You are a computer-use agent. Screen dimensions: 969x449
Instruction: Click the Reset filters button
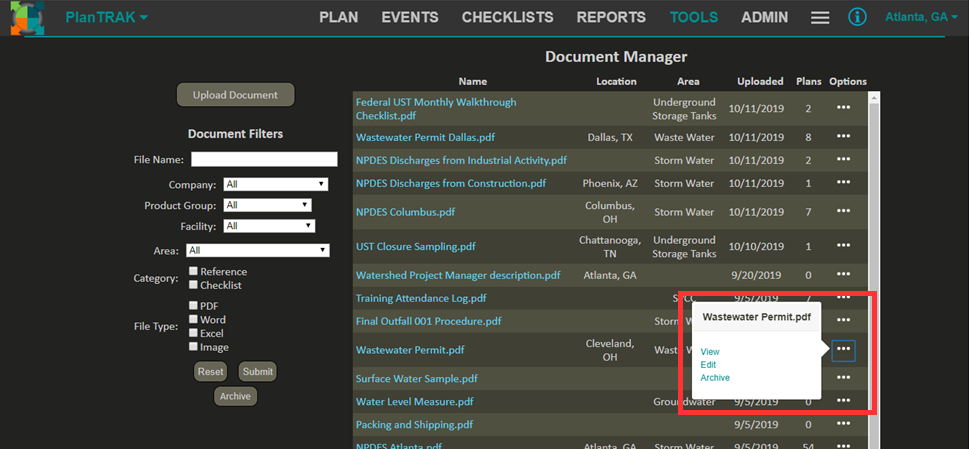[x=210, y=372]
